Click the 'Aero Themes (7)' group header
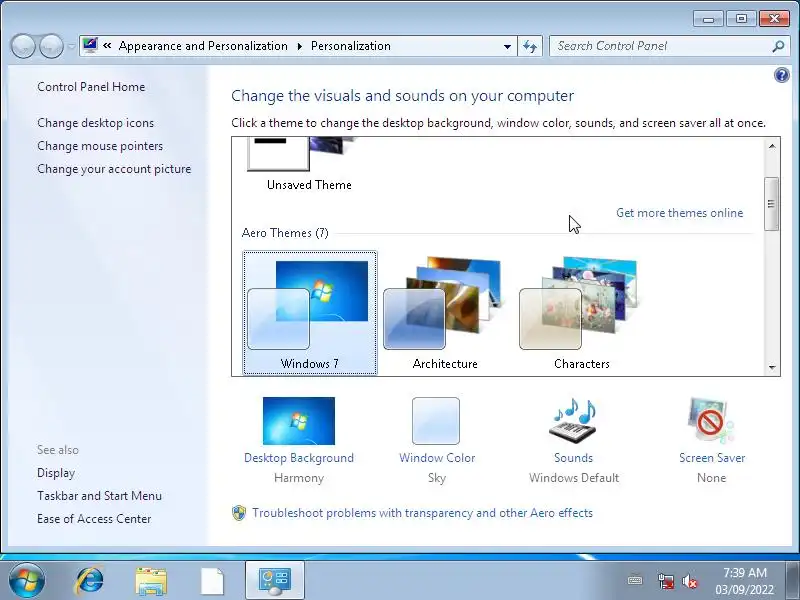 pyautogui.click(x=285, y=233)
